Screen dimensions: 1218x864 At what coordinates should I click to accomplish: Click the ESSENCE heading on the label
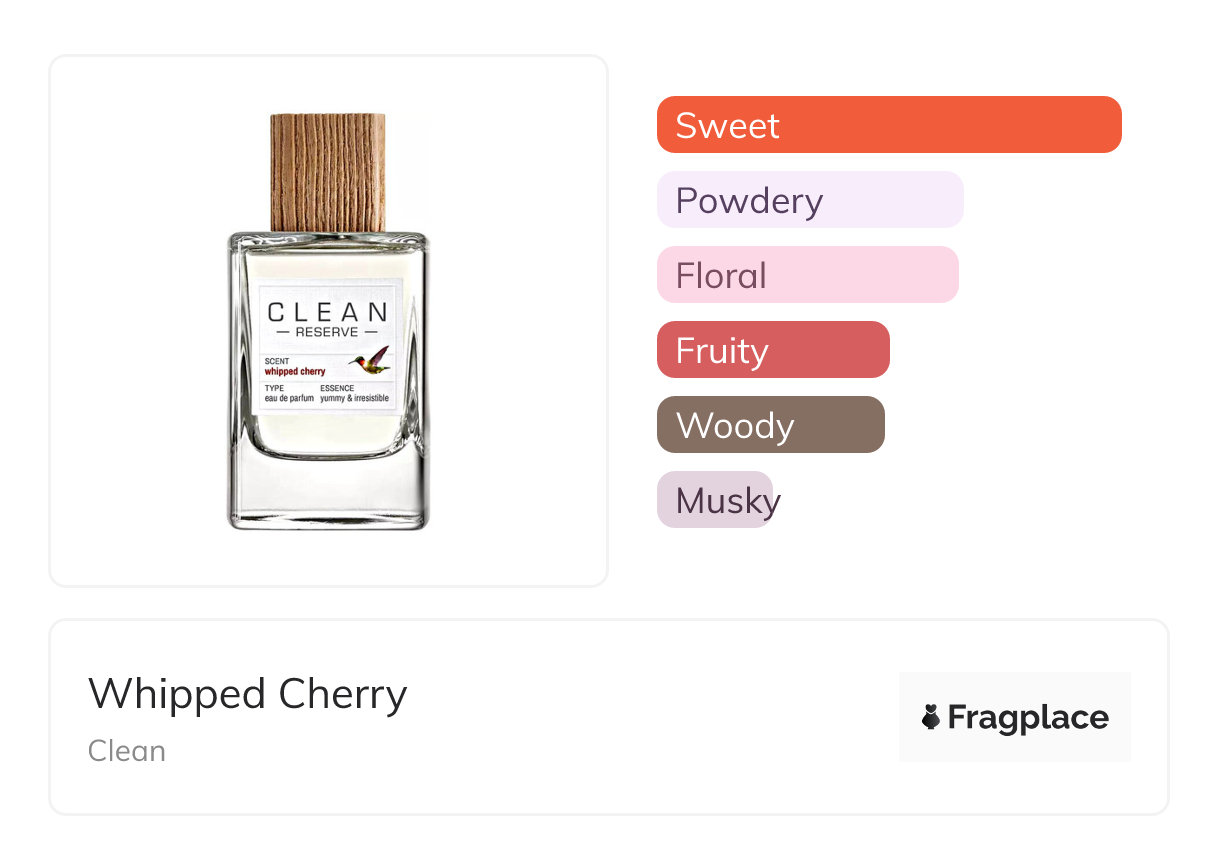337,388
